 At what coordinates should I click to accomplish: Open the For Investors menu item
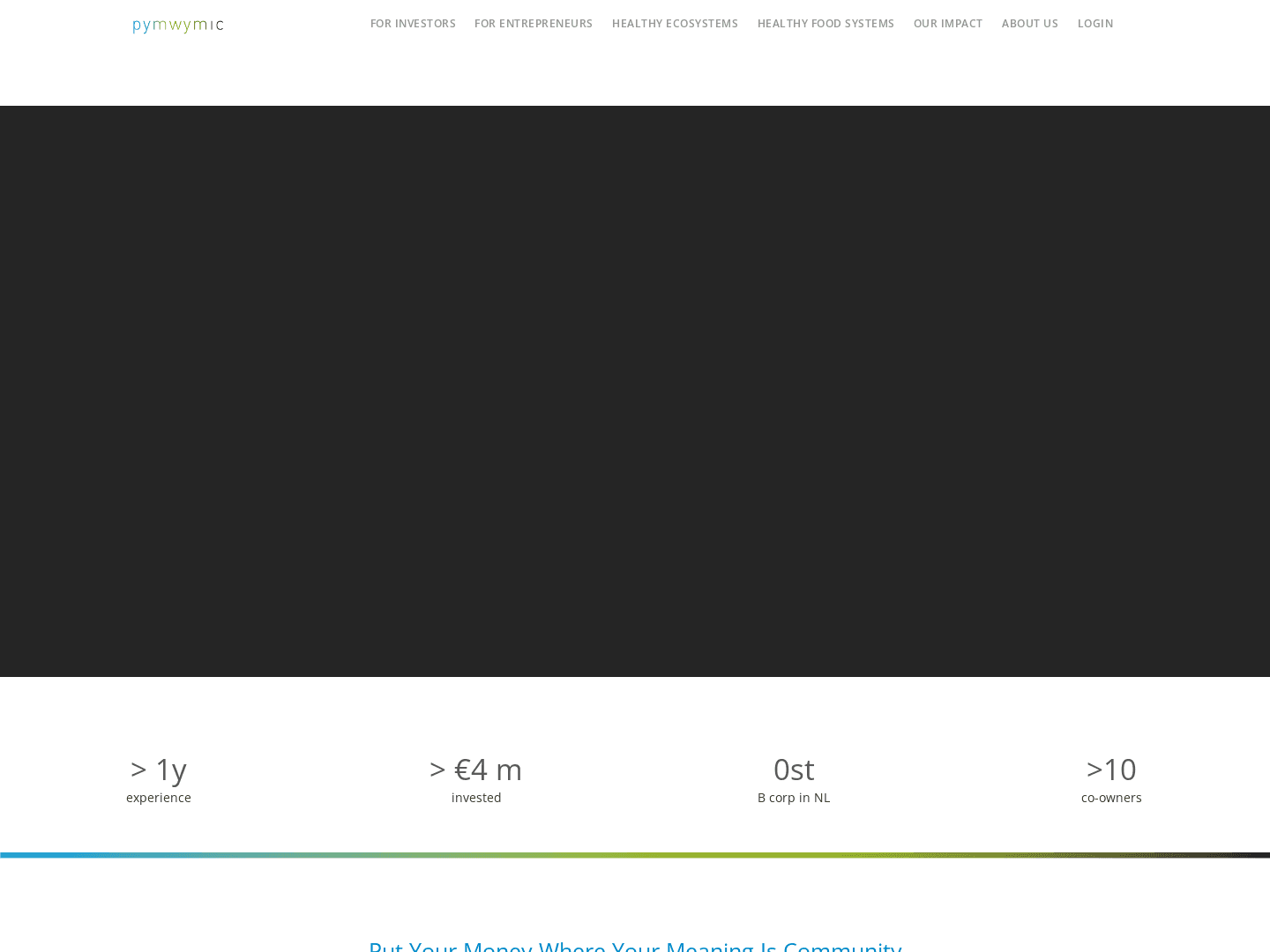pyautogui.click(x=413, y=24)
